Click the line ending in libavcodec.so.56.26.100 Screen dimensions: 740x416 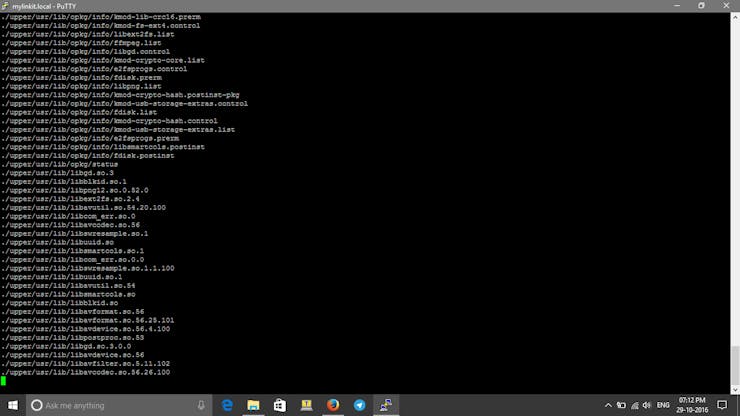pos(85,372)
